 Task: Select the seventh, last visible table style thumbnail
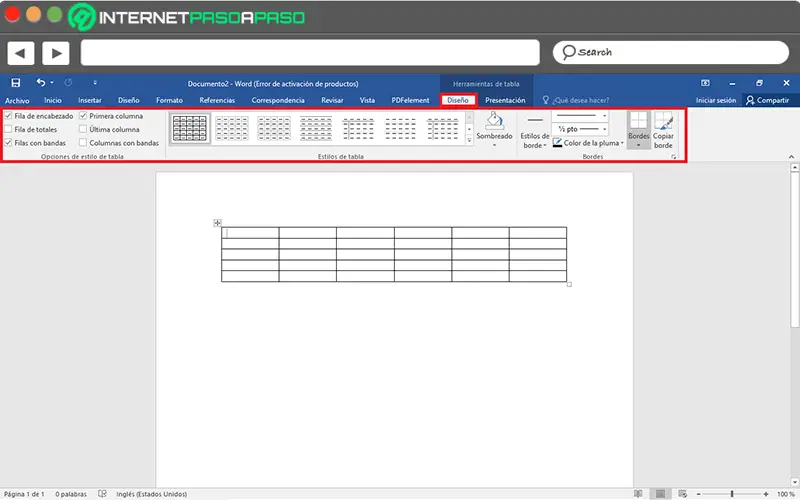tap(442, 128)
